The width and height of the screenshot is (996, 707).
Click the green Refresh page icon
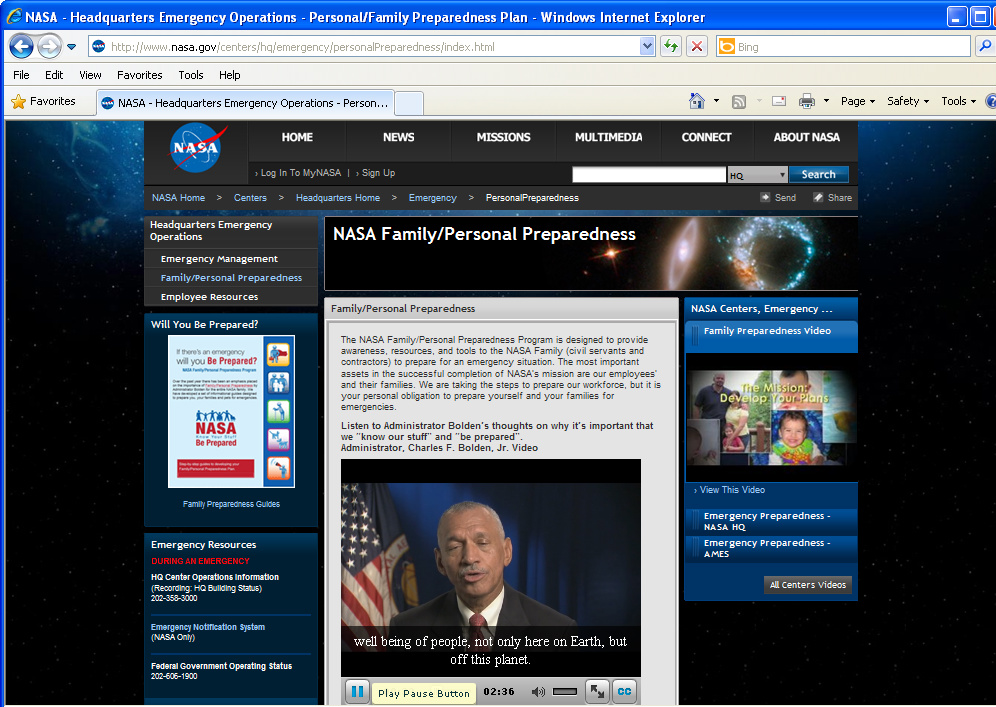(x=671, y=46)
